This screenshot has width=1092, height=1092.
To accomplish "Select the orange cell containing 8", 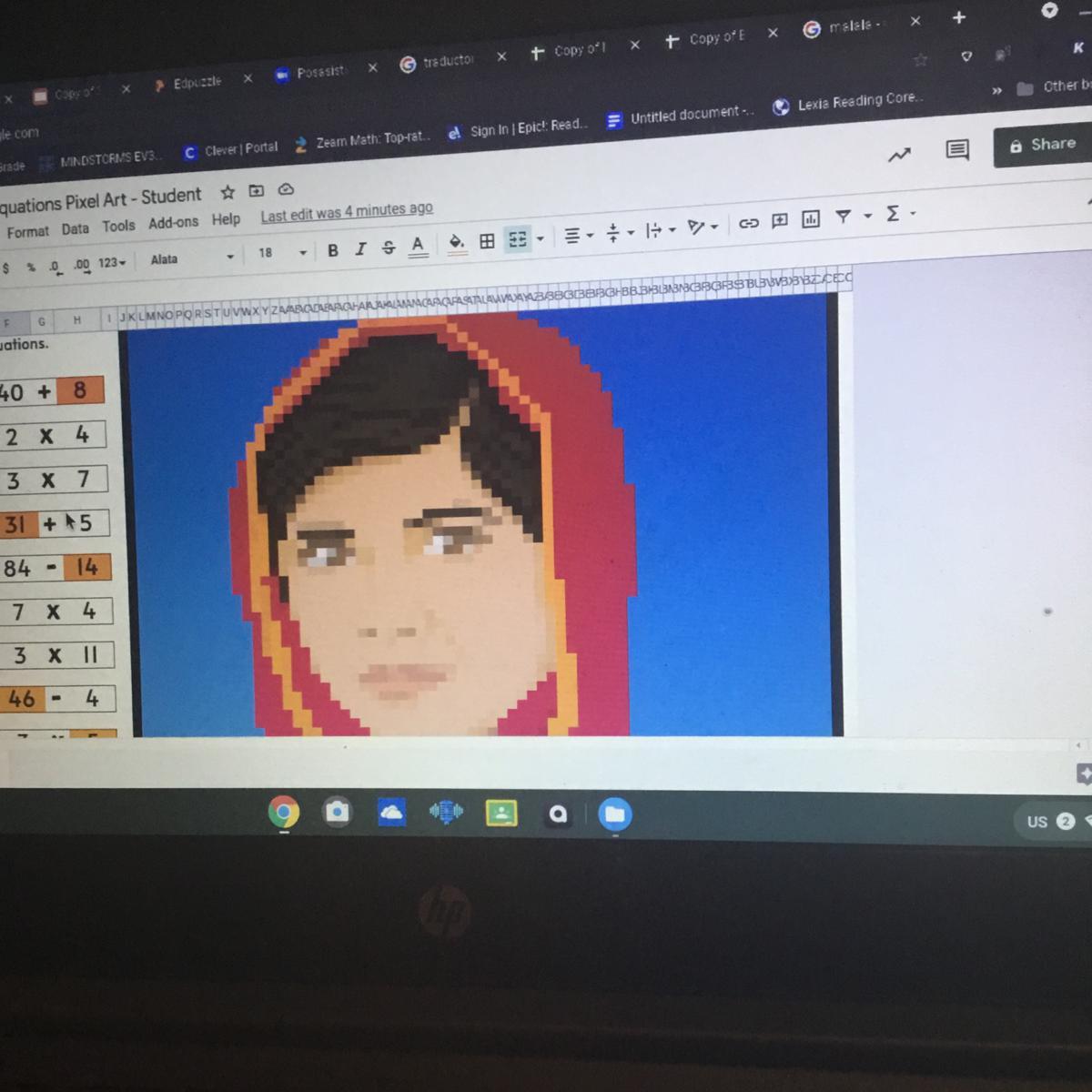I will click(80, 390).
